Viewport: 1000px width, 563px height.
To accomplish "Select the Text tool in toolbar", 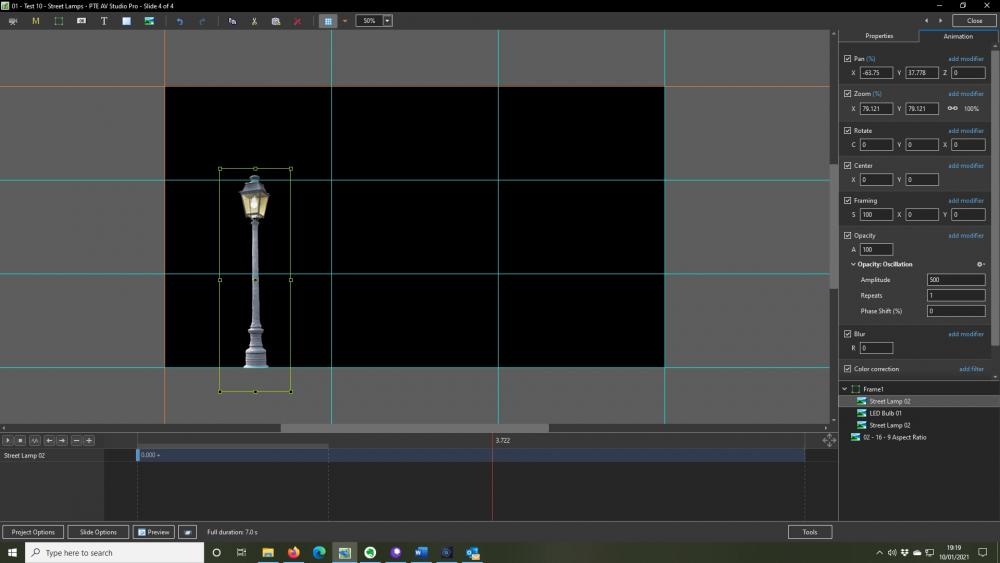I will tap(104, 21).
